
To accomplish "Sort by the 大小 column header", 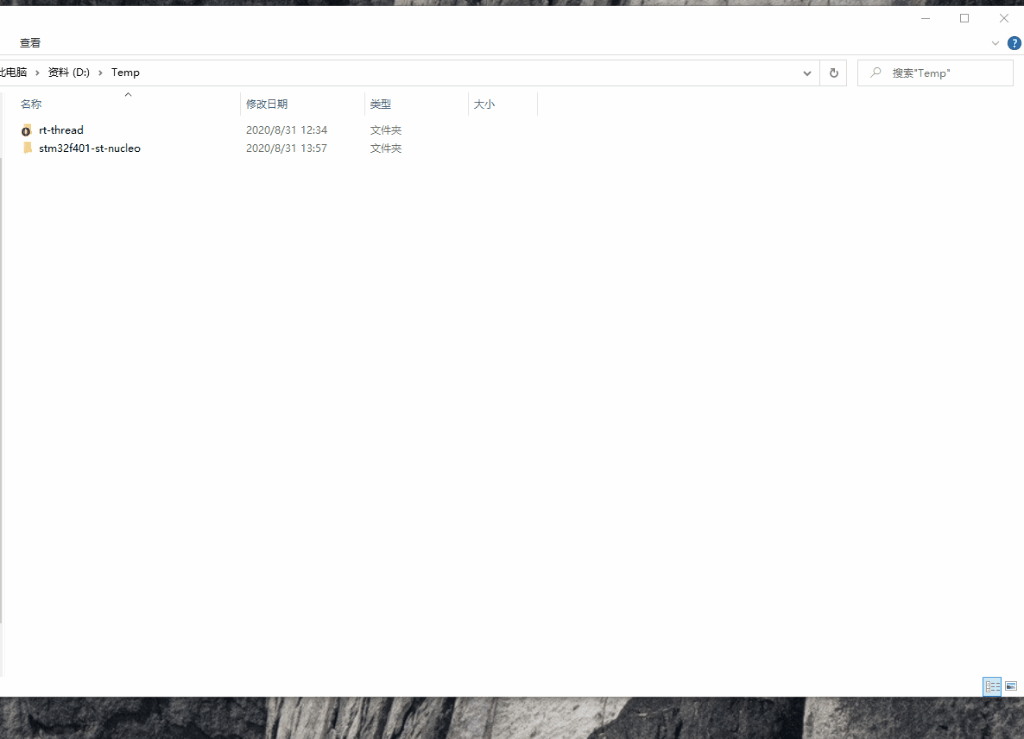I will point(484,104).
